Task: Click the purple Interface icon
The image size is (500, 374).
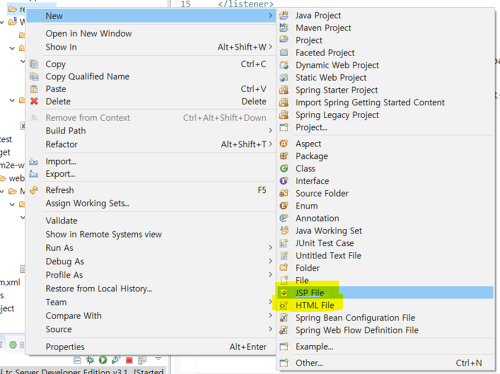Action: coord(284,181)
